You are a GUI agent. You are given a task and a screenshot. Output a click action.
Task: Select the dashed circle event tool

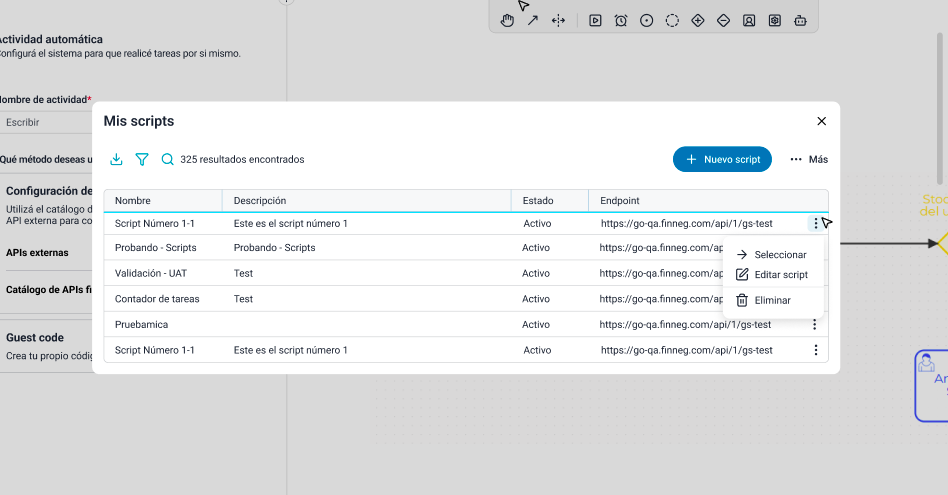[672, 20]
